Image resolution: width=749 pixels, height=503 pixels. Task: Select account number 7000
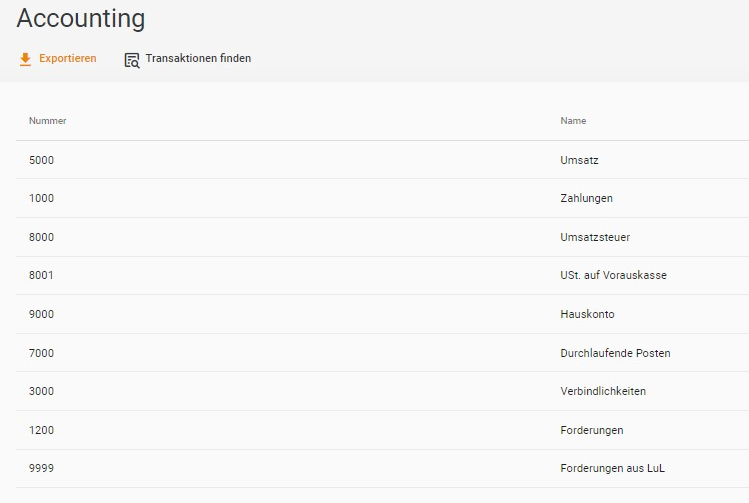(x=42, y=353)
